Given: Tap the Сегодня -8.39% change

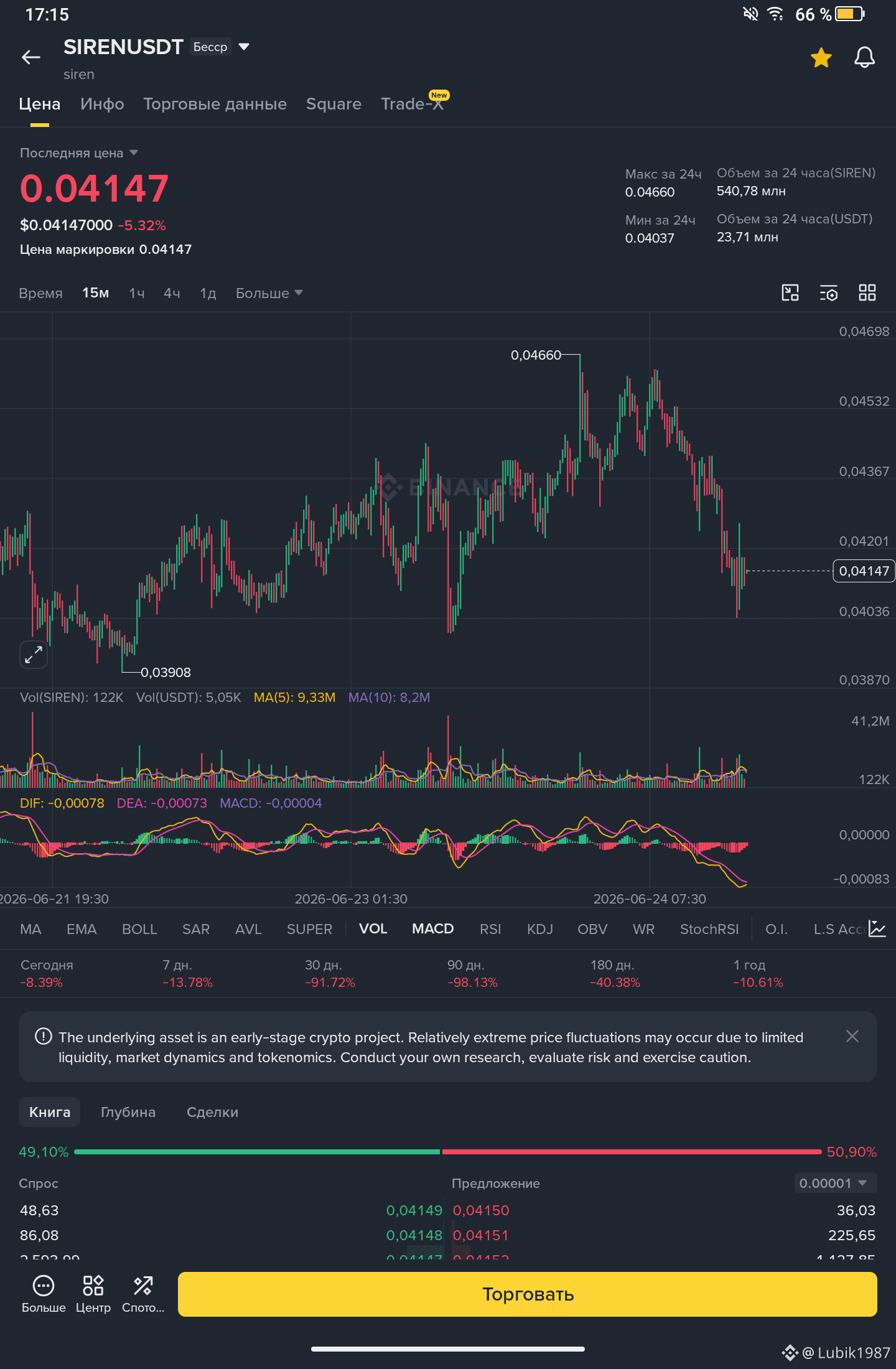Looking at the screenshot, I should [47, 974].
